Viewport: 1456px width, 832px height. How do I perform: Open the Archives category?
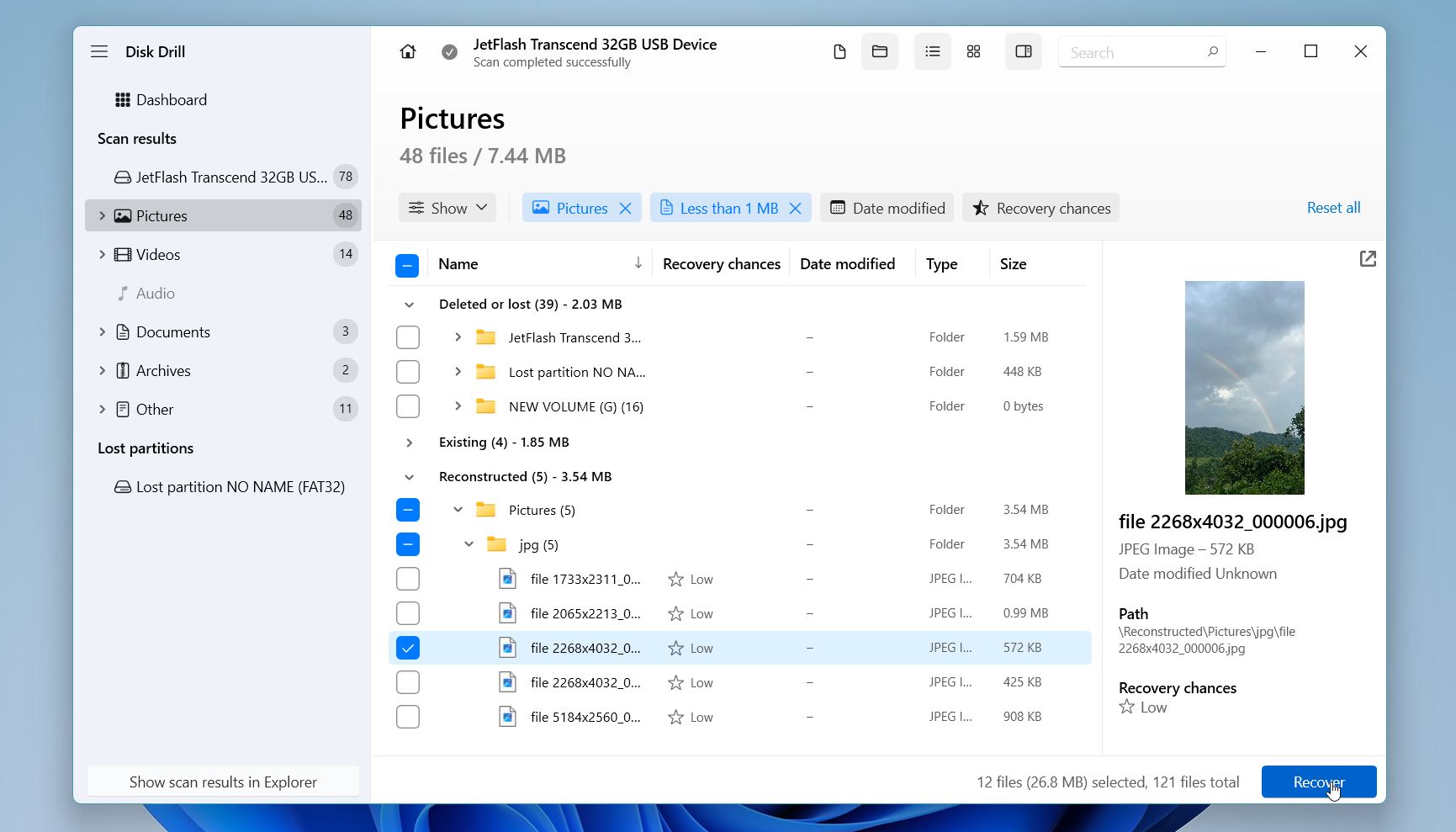pos(224,370)
